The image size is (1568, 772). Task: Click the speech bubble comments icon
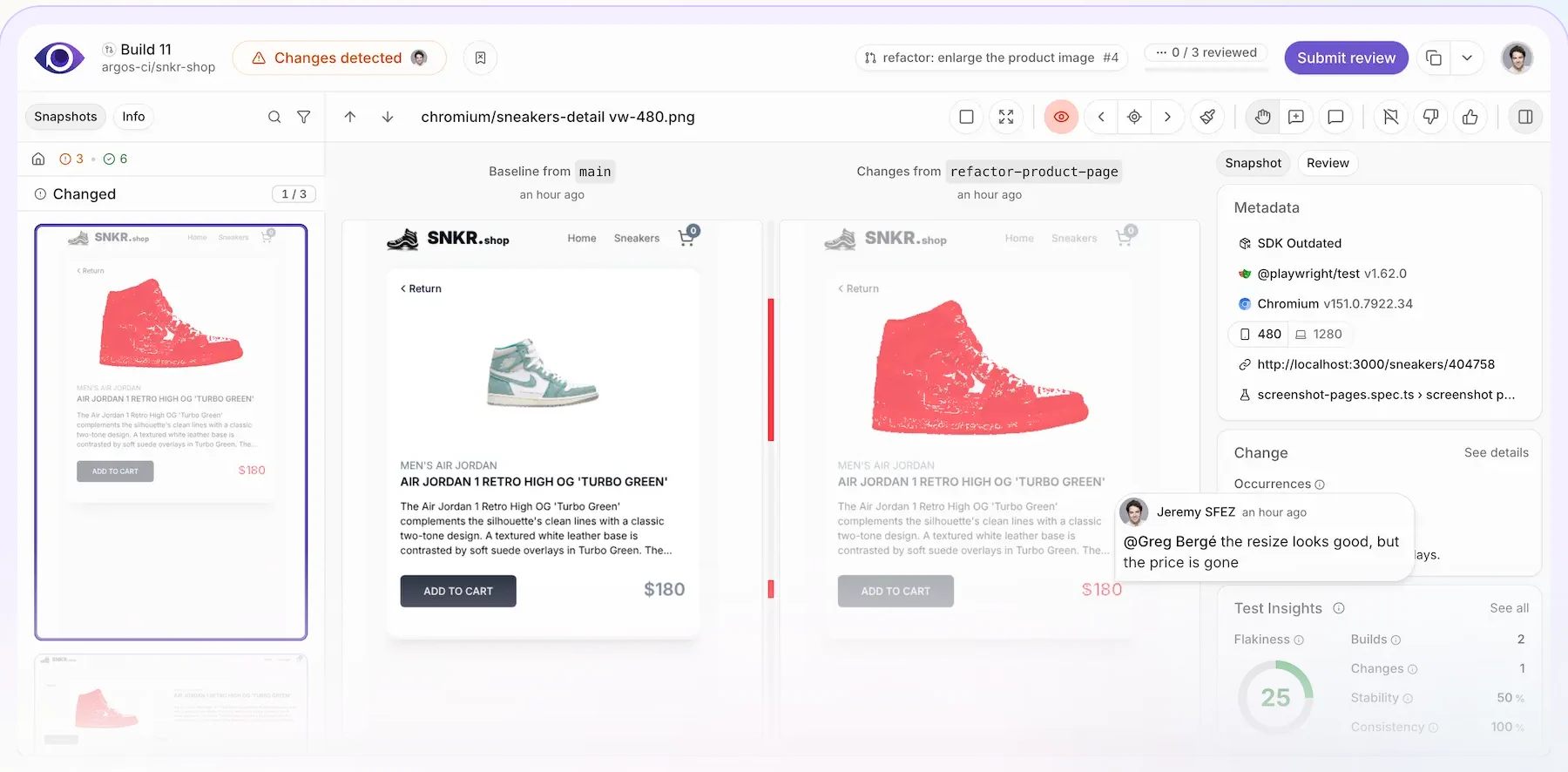(x=1335, y=117)
